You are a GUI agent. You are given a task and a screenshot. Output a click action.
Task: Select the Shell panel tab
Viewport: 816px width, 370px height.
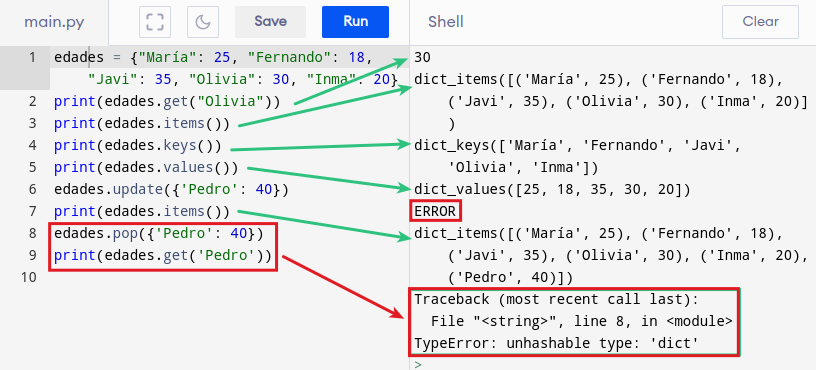[446, 22]
